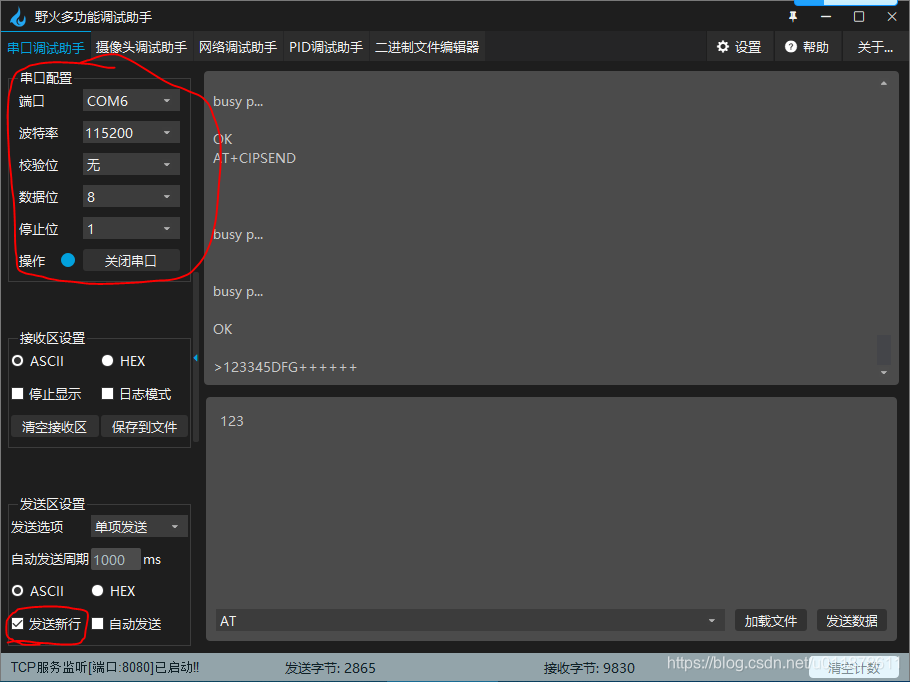
Task: Switch to 摄像头调试助手 tab
Action: tap(141, 47)
